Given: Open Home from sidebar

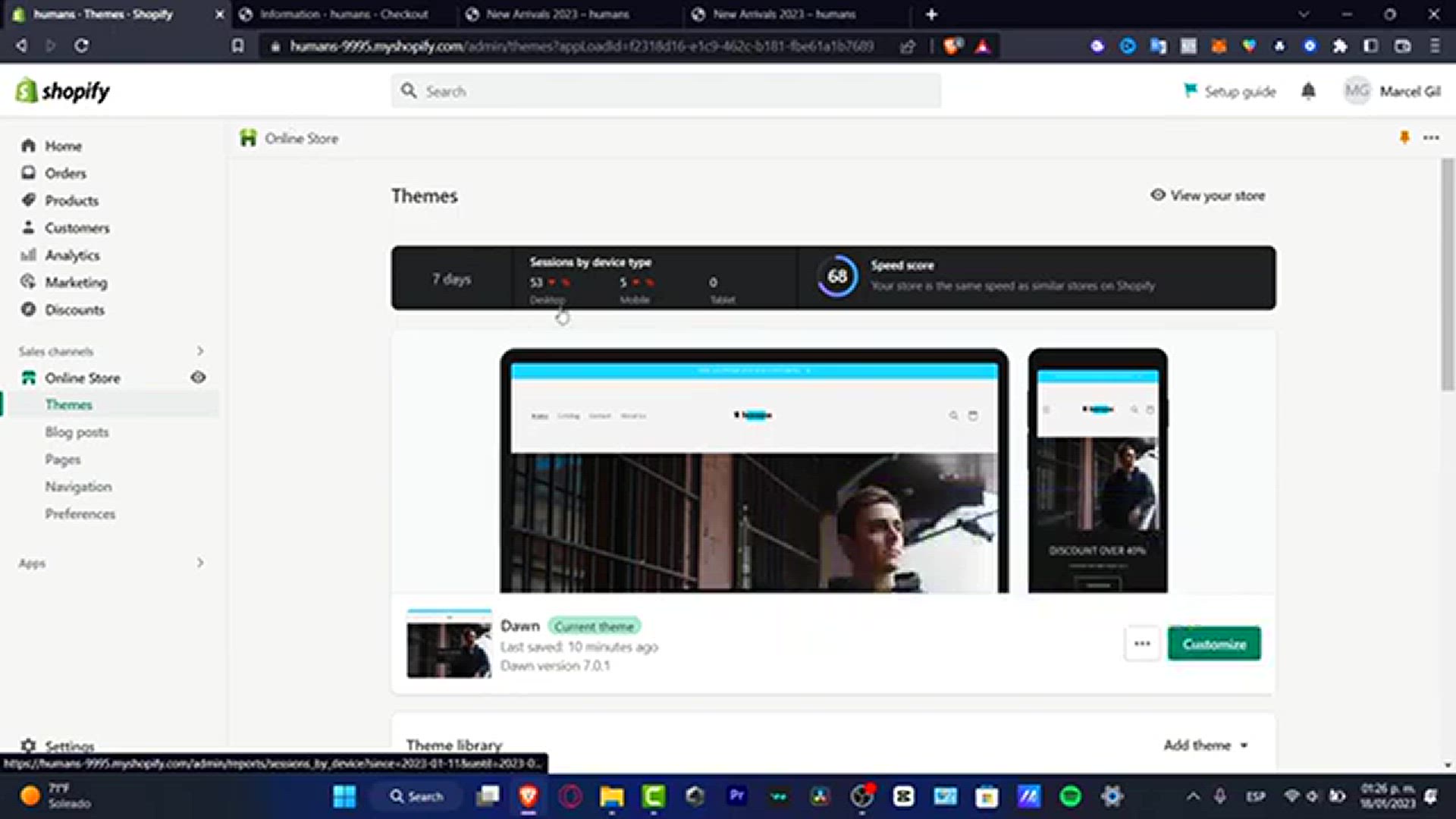Looking at the screenshot, I should tap(62, 146).
